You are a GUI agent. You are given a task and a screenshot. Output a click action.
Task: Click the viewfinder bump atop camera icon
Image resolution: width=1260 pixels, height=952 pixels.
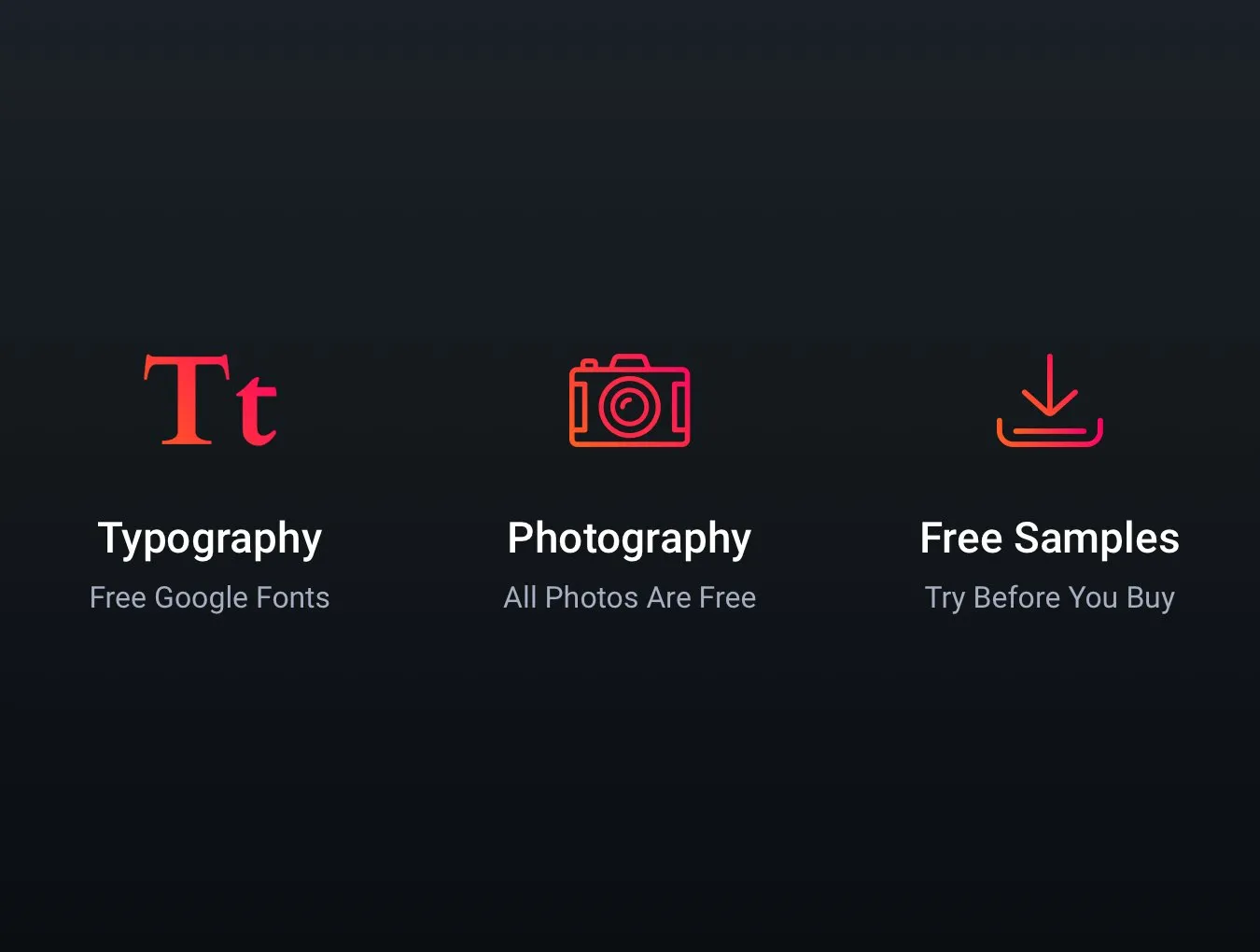(630, 361)
